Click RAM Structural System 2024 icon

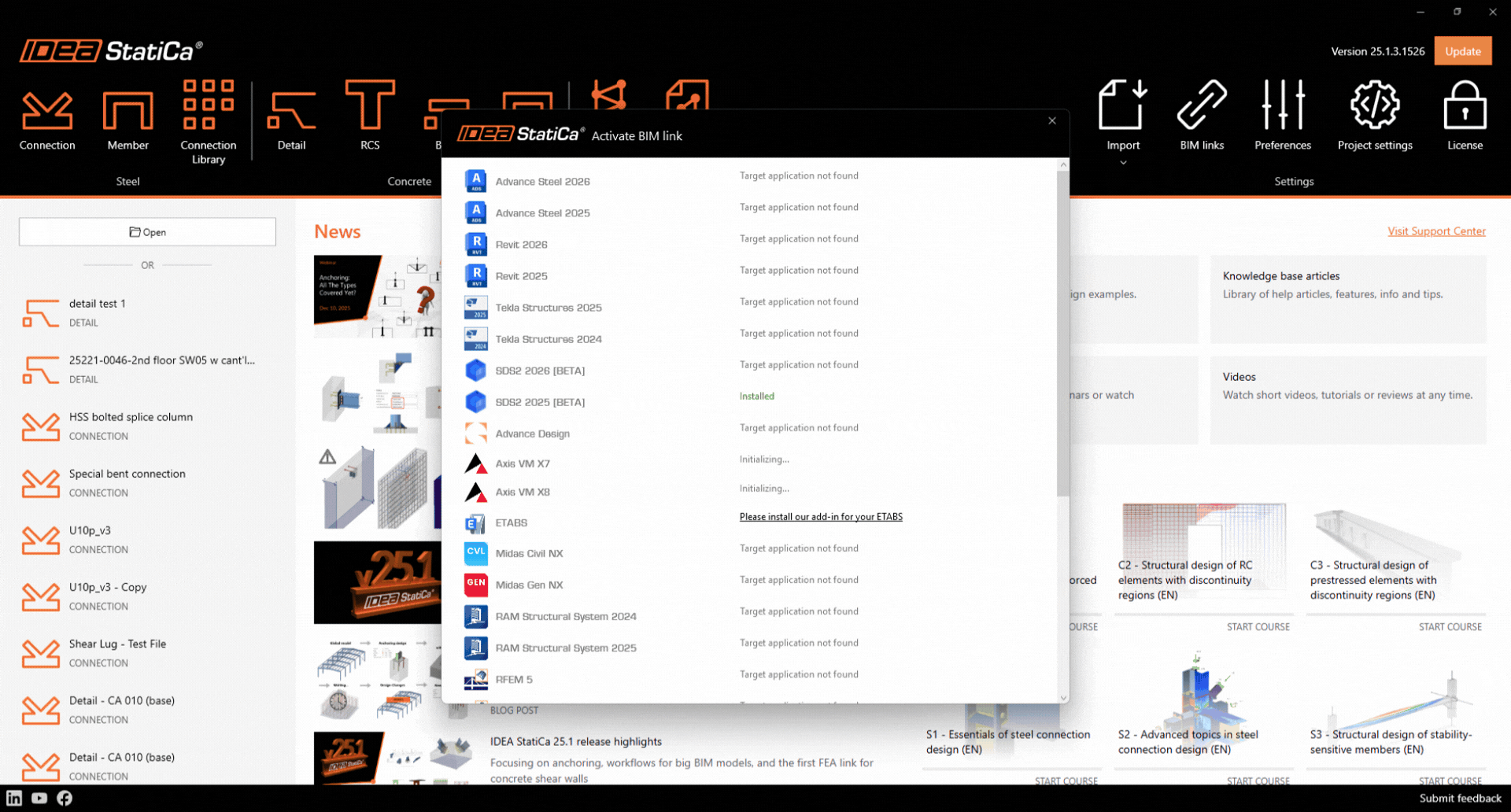(475, 616)
